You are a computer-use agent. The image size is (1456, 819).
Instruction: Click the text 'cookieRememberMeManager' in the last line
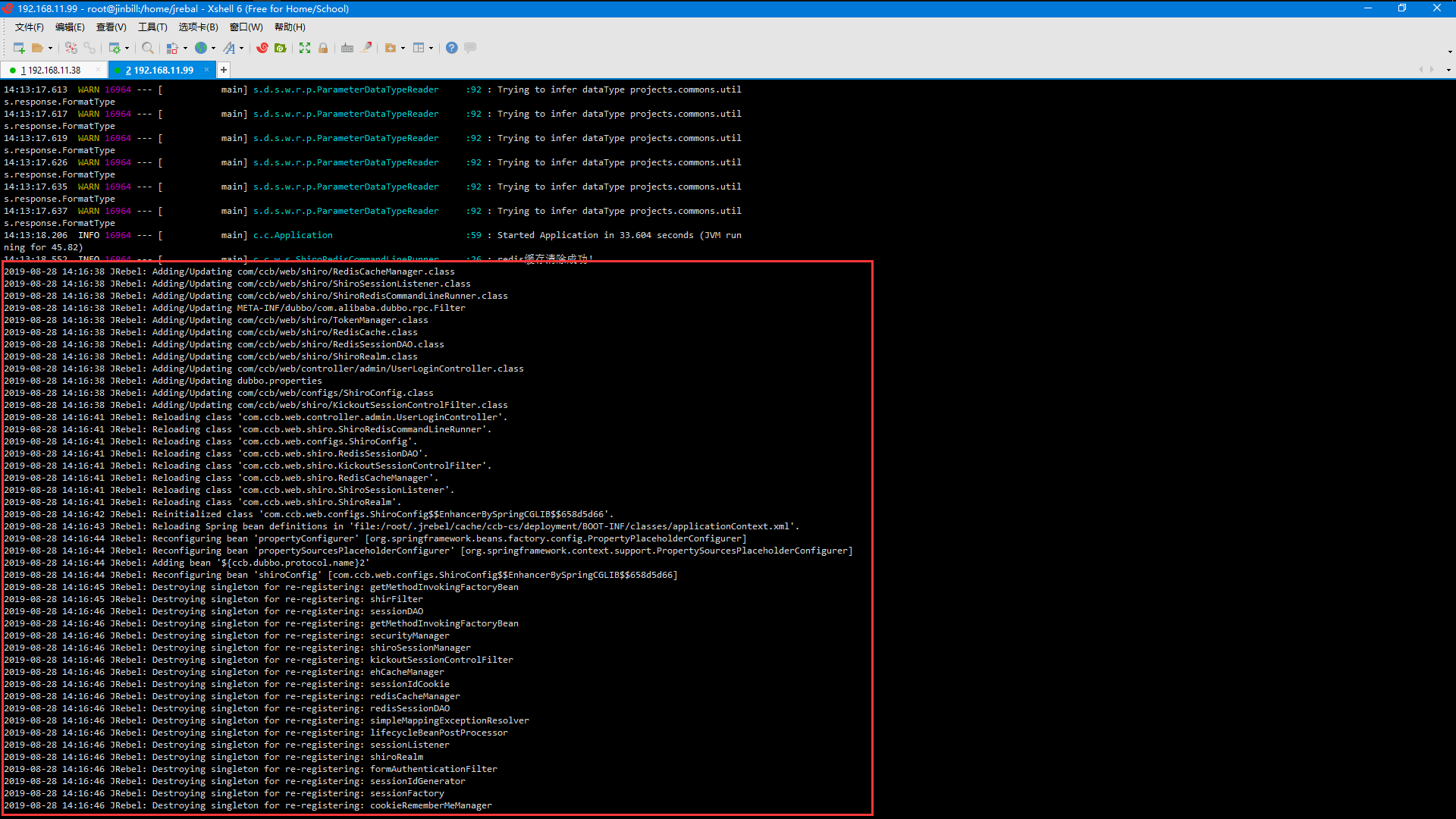coord(431,805)
